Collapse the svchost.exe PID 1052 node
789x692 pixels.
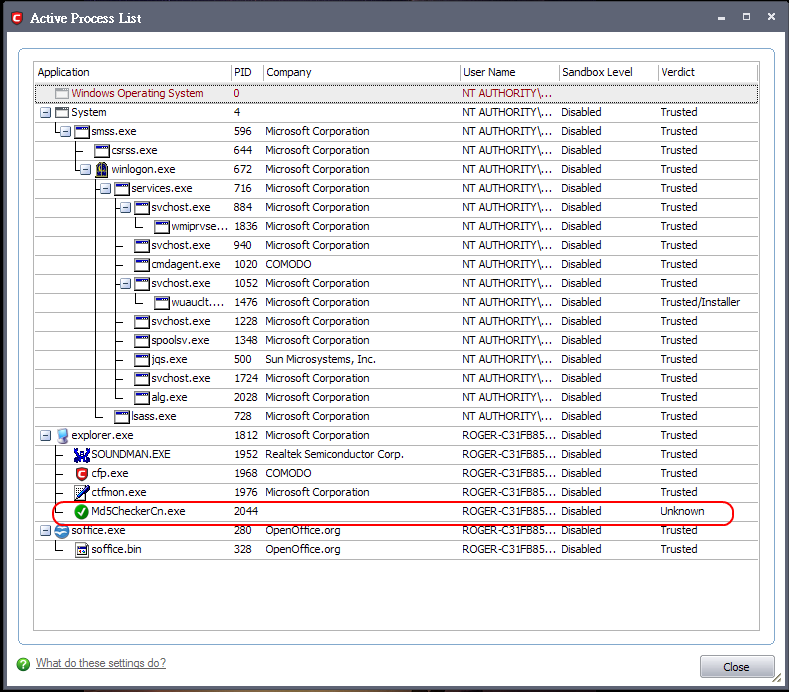pos(125,283)
